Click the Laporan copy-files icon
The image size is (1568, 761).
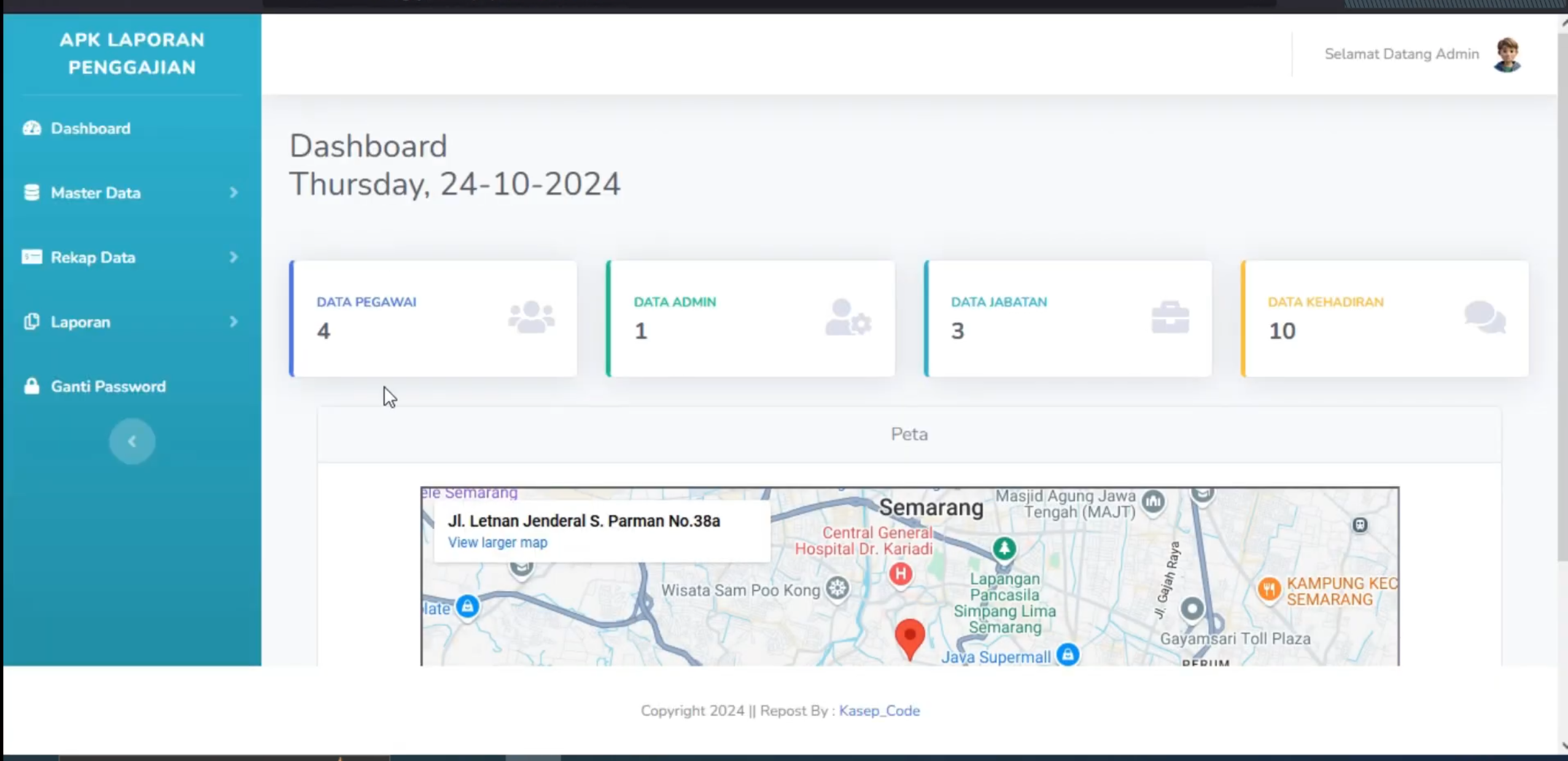click(32, 322)
